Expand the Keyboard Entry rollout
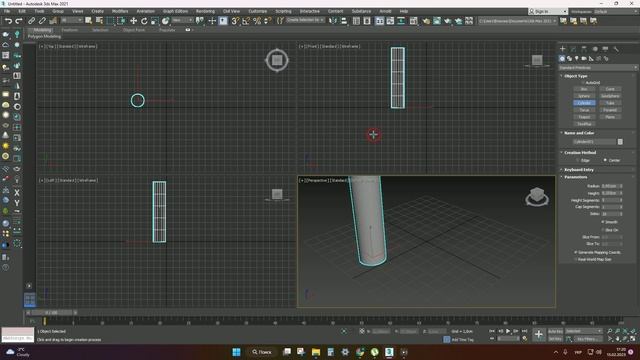Viewport: 640px width, 360px height. (578, 170)
